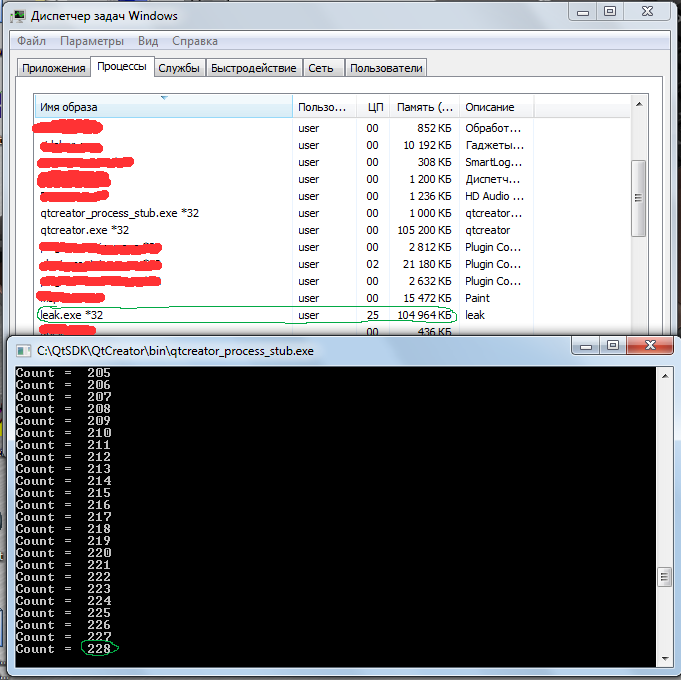Switch to the Приложения tab

[x=54, y=68]
